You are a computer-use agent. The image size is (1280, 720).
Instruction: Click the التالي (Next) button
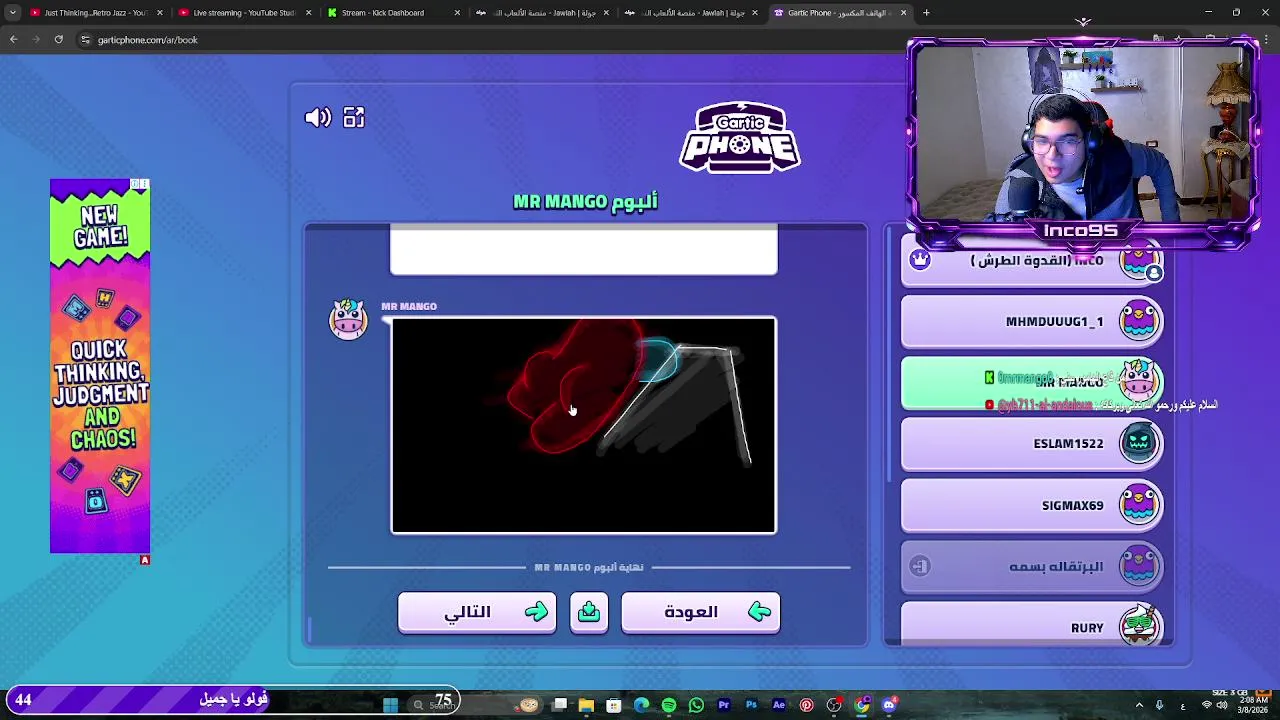point(477,612)
